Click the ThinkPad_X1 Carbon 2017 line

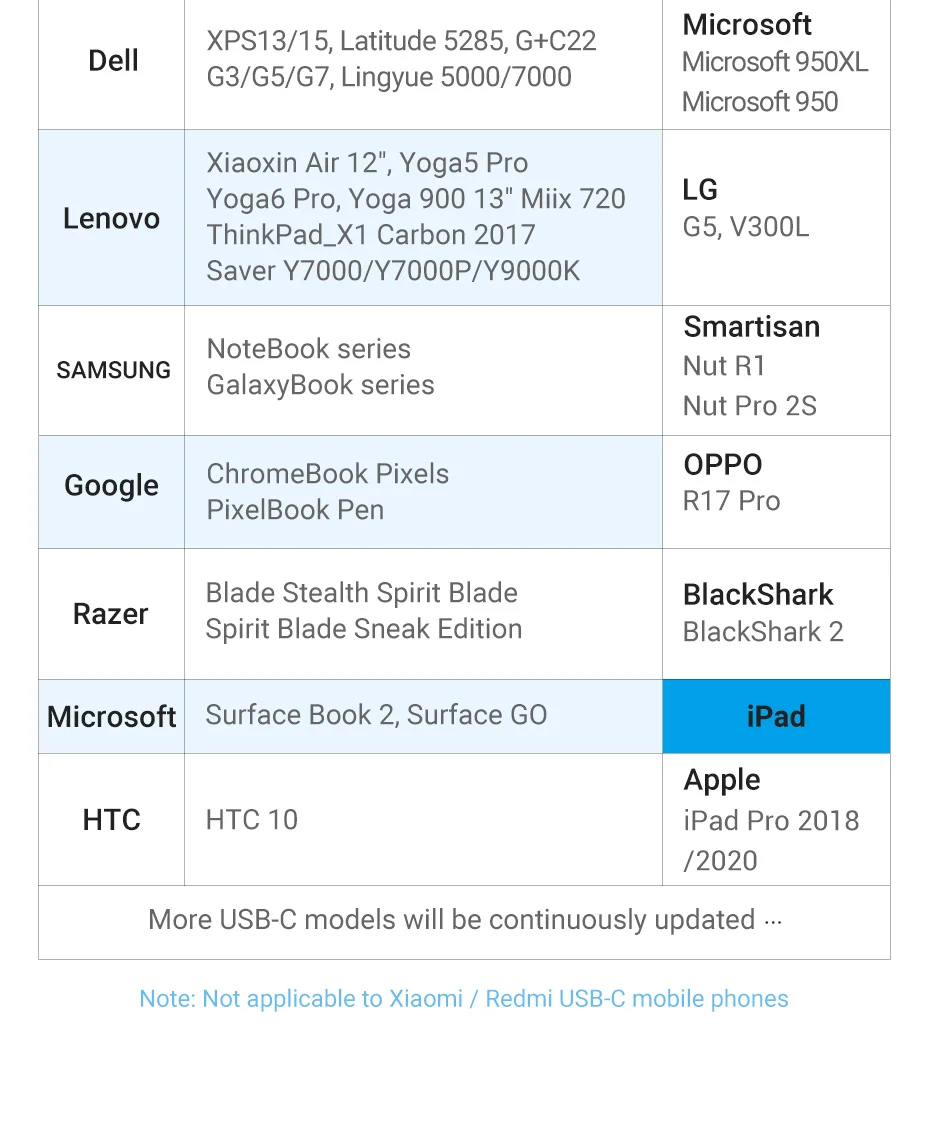[x=371, y=235]
